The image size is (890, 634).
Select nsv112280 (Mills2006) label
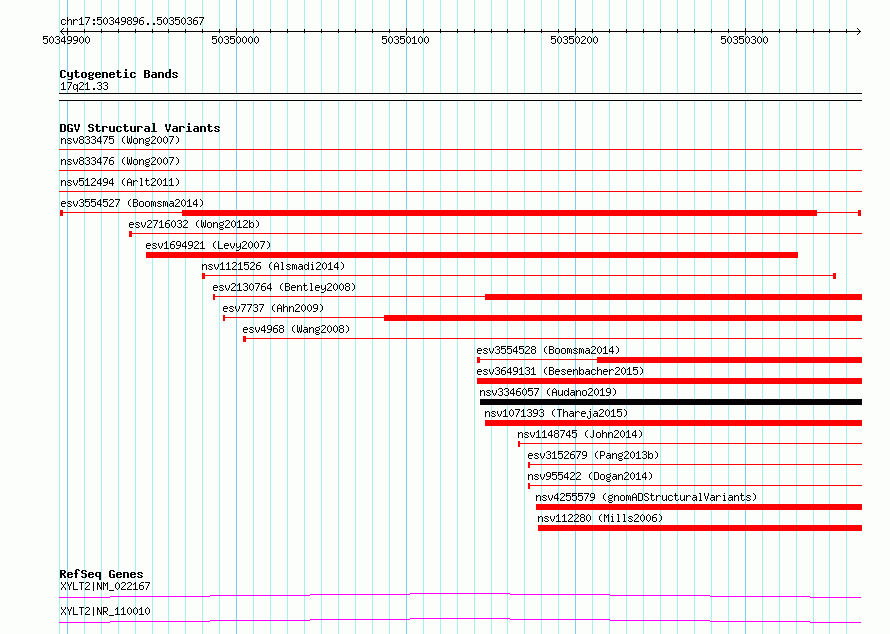point(600,518)
